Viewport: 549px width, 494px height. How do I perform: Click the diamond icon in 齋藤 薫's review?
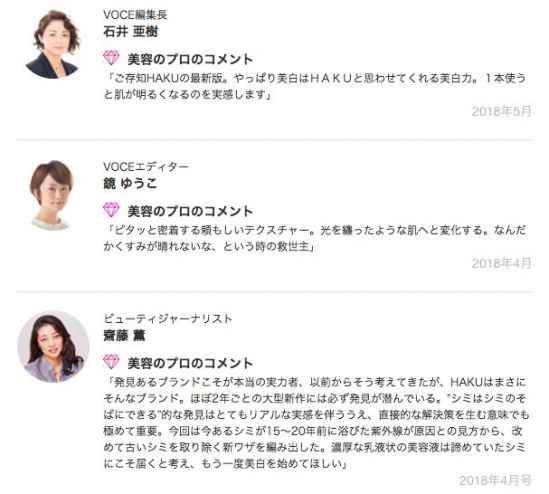coord(111,362)
